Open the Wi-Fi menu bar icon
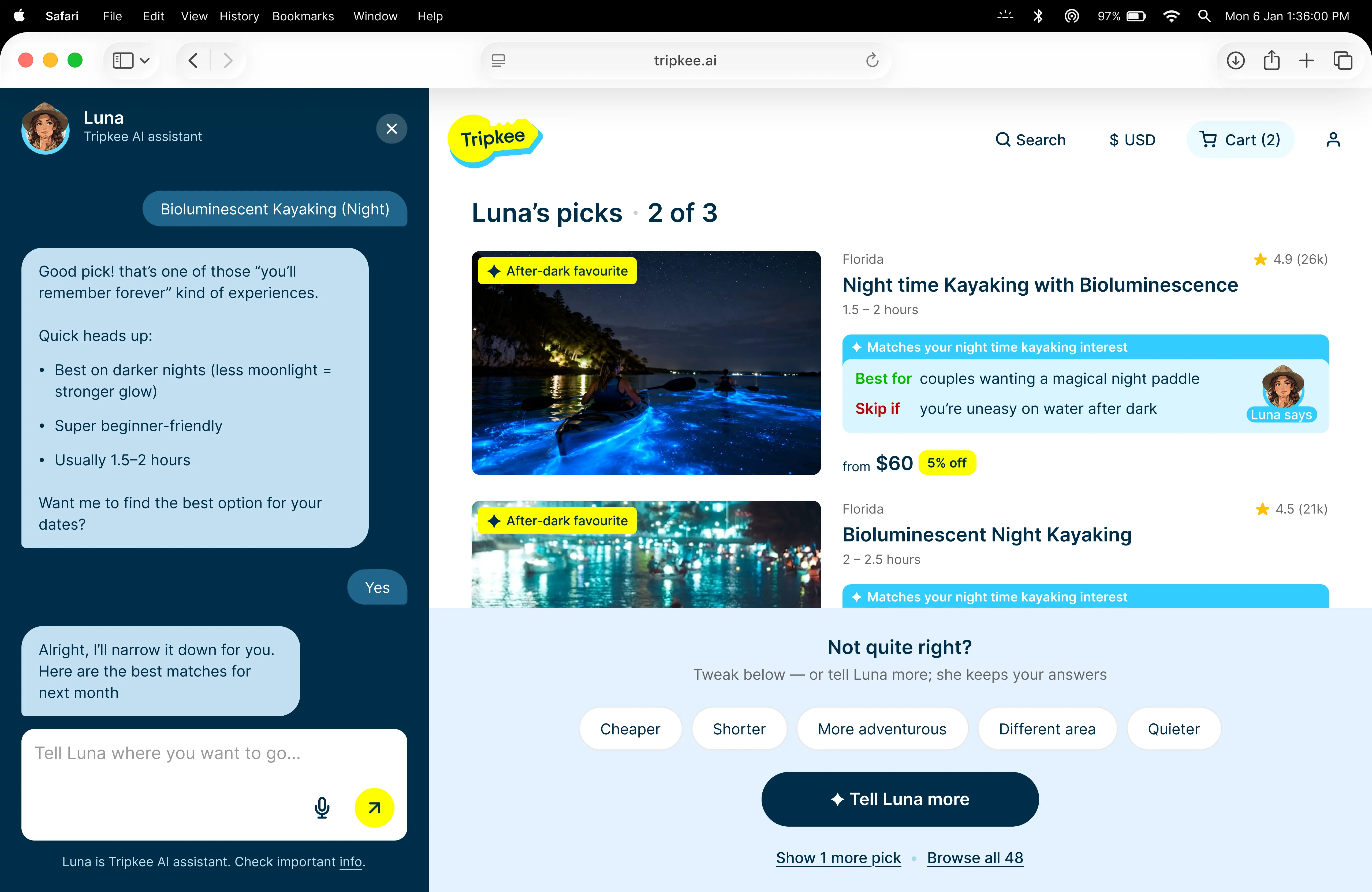The width and height of the screenshot is (1372, 892). [x=1171, y=16]
